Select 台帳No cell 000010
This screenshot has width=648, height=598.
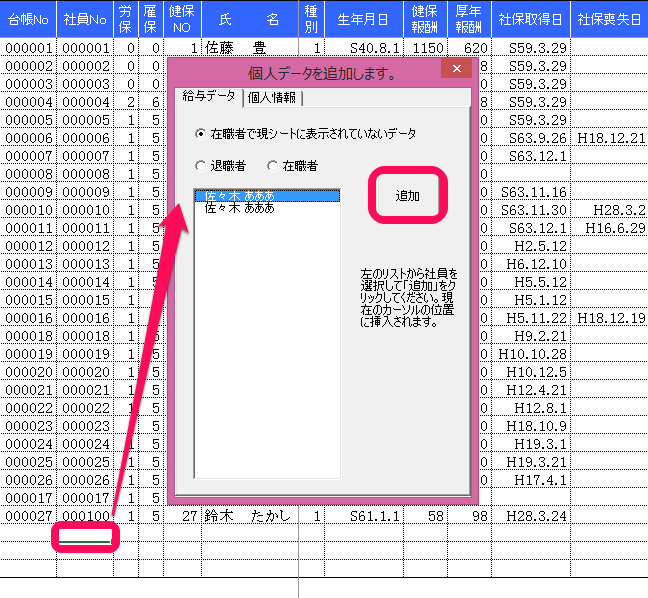28,210
